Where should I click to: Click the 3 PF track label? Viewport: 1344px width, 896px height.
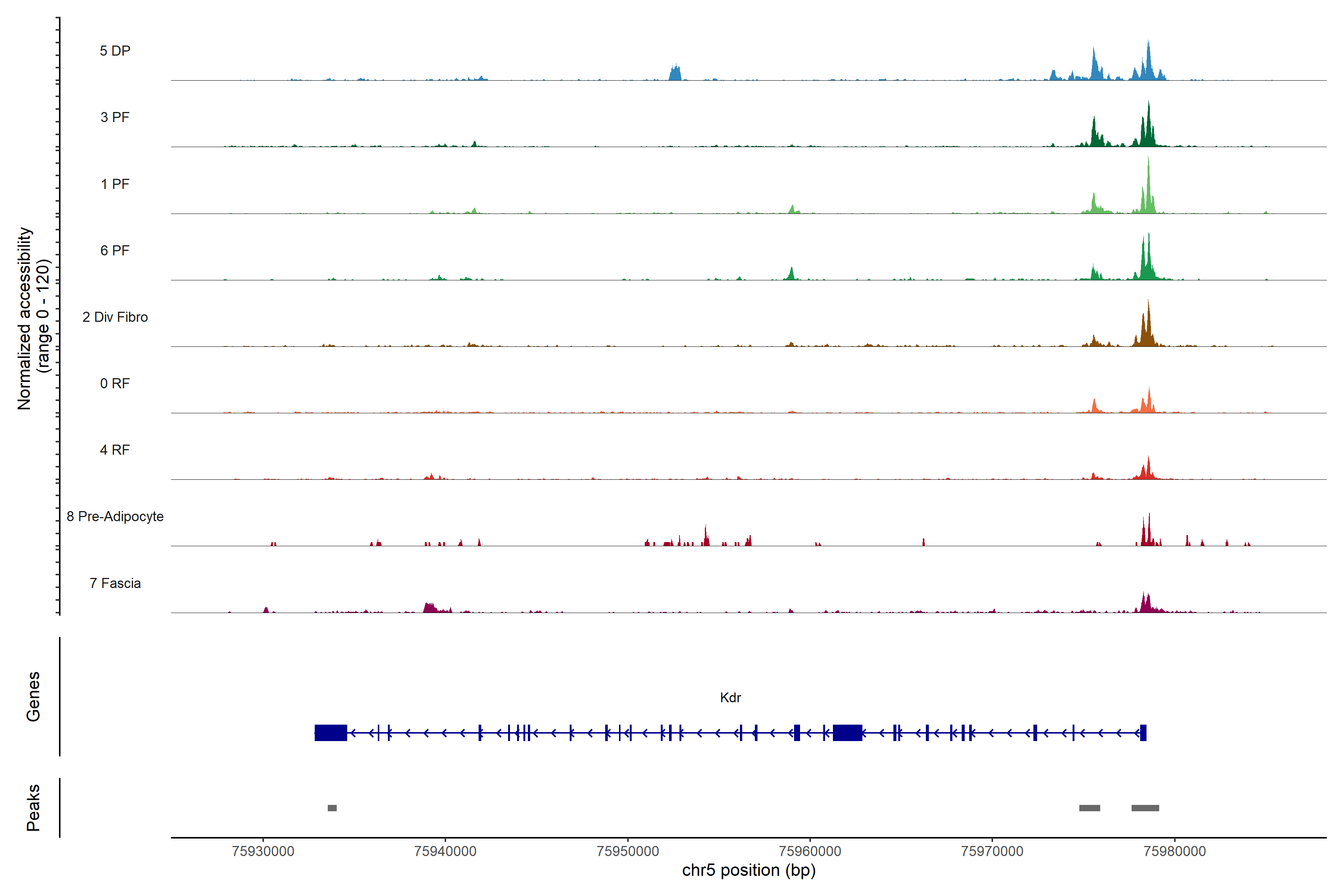coord(115,117)
